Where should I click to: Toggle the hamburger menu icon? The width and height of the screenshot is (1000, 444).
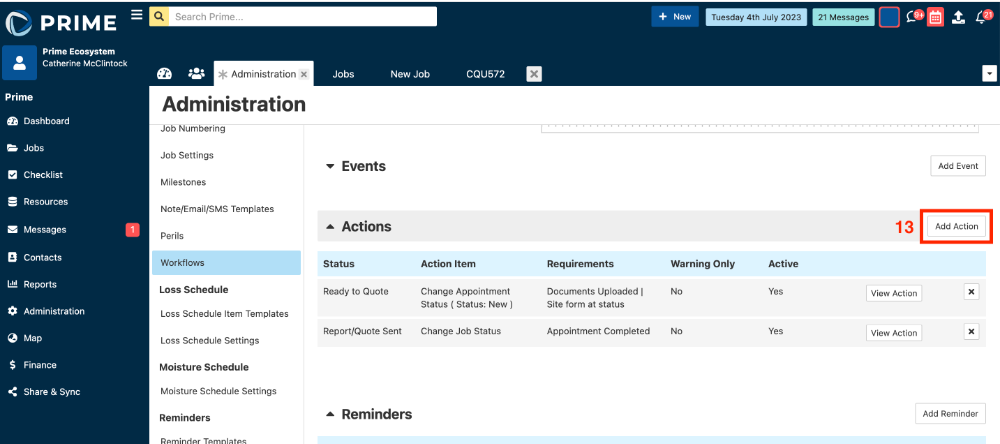[x=136, y=14]
